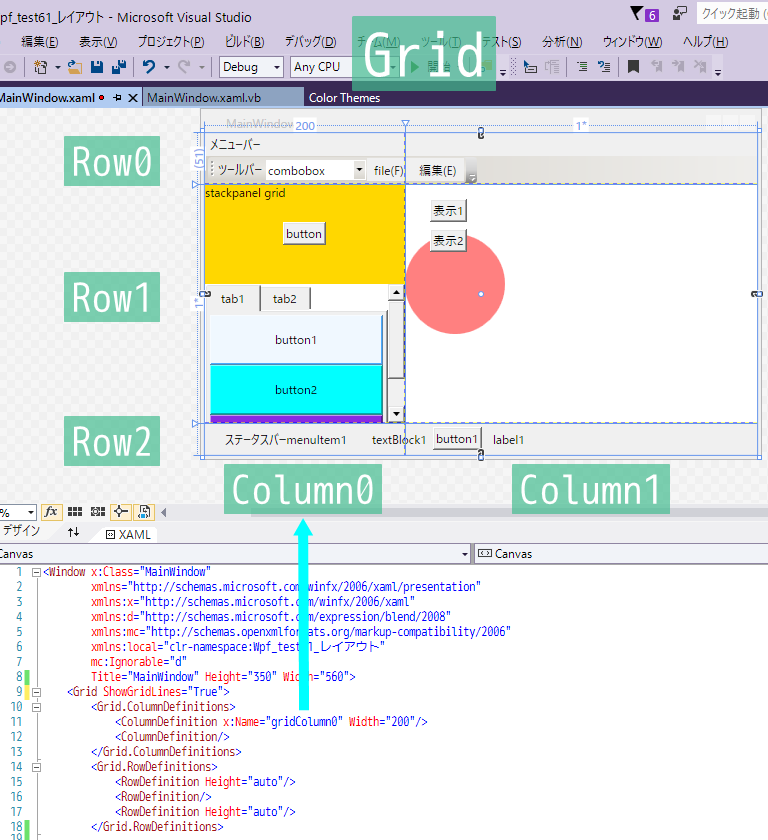Viewport: 768px width, 840px height.
Task: Open the 編集(E) menu in Visual Studio
Action: pyautogui.click(x=39, y=42)
